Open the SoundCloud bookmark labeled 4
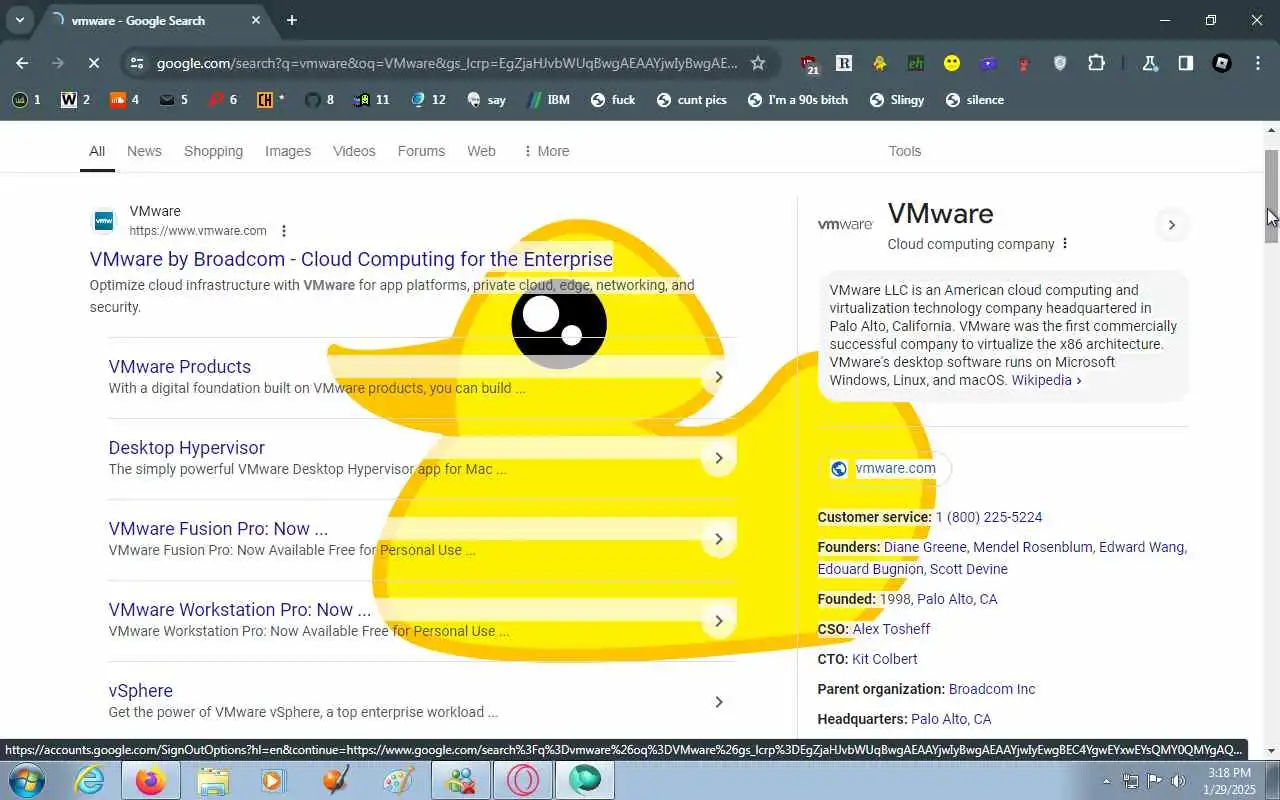 click(x=124, y=100)
